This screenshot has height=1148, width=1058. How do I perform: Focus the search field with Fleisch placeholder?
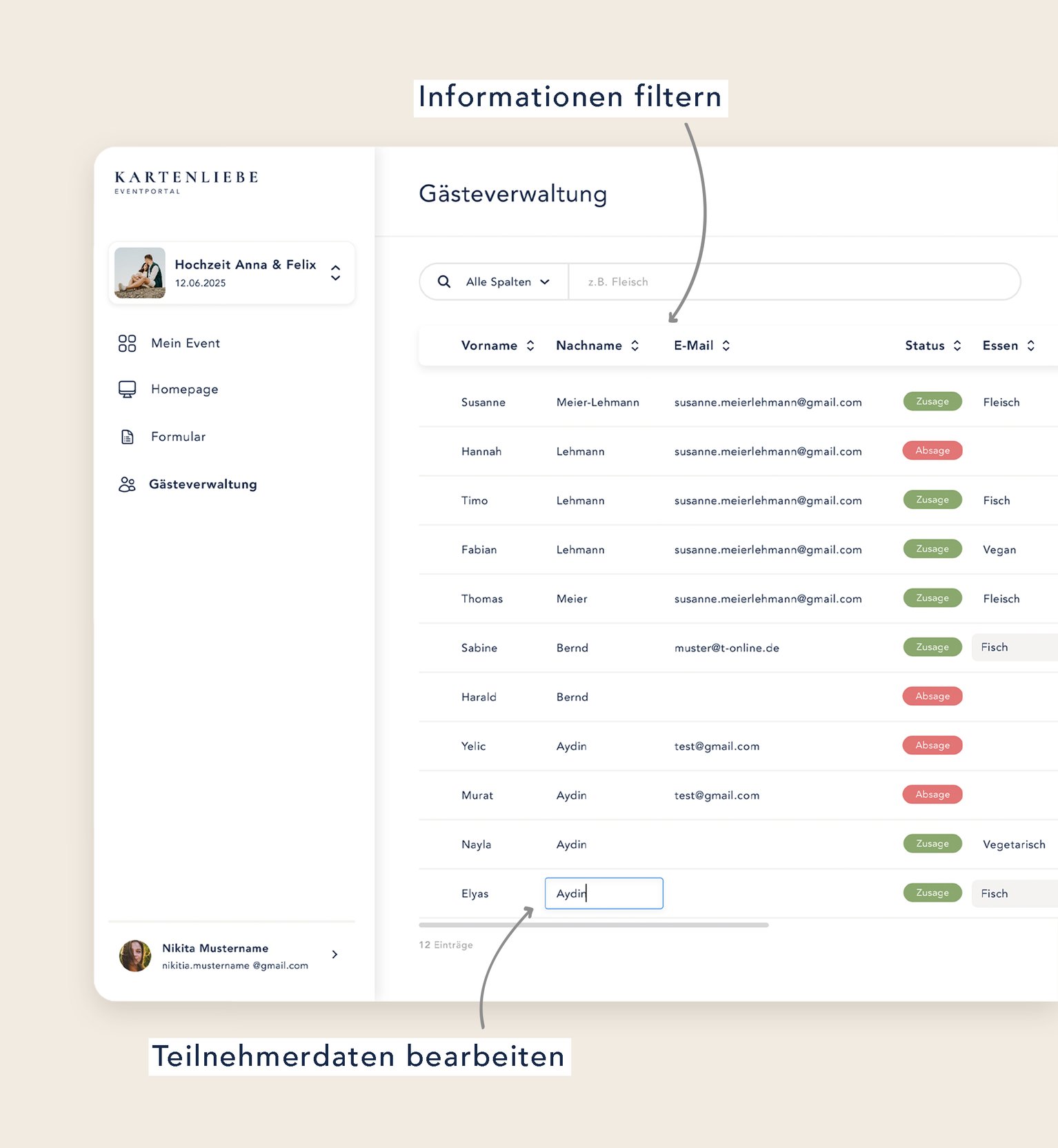click(793, 281)
